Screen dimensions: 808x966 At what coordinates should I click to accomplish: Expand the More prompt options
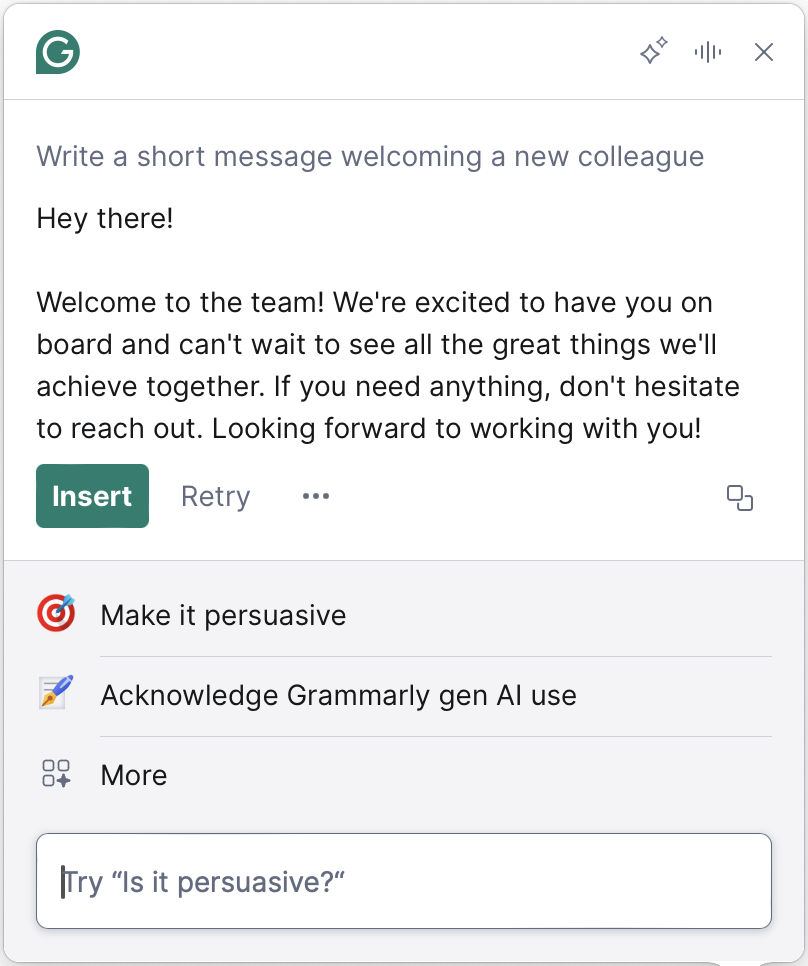coord(134,775)
